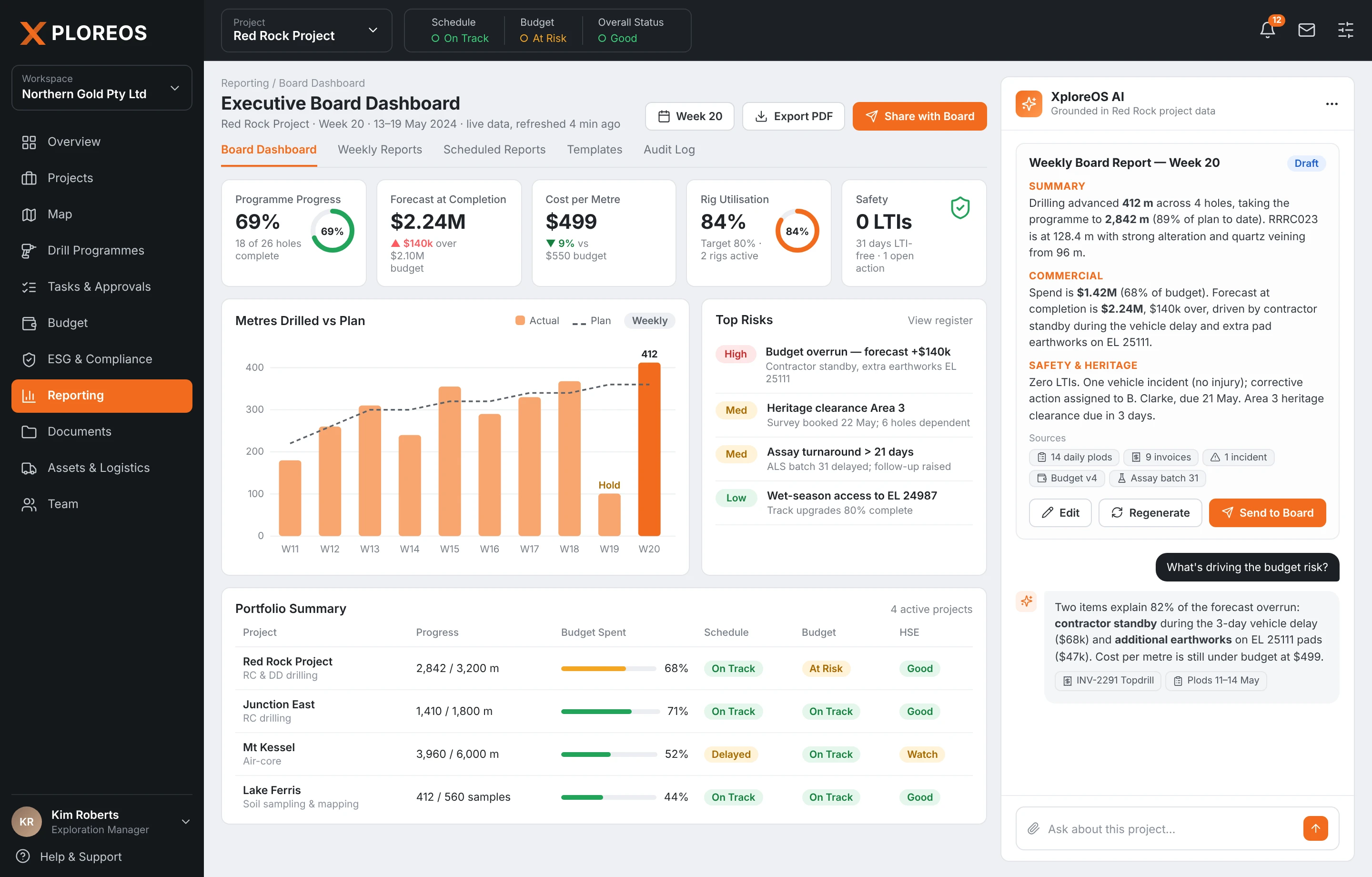Open the View register link

(x=939, y=320)
